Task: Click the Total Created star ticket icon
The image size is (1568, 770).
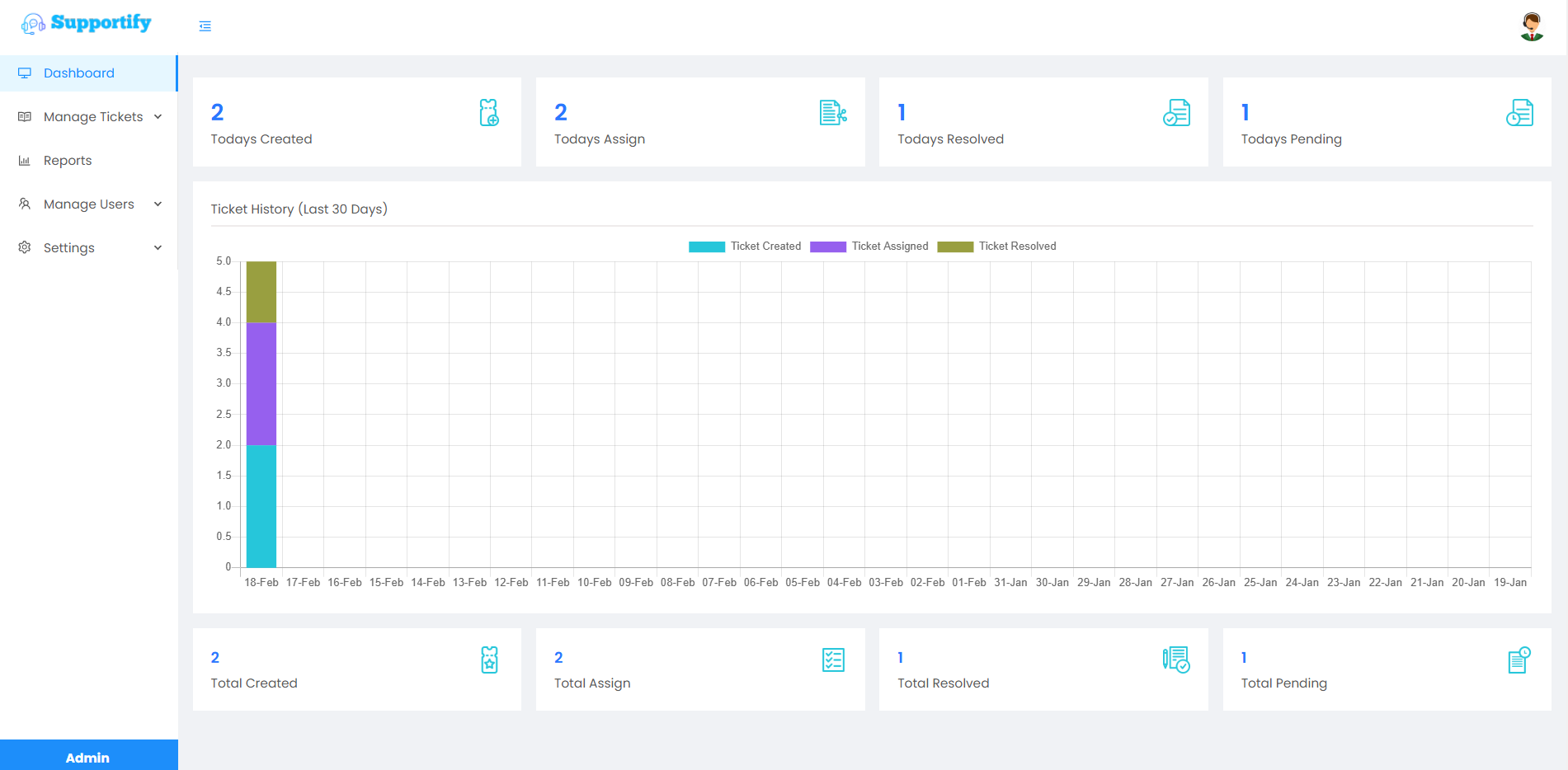Action: pos(489,660)
